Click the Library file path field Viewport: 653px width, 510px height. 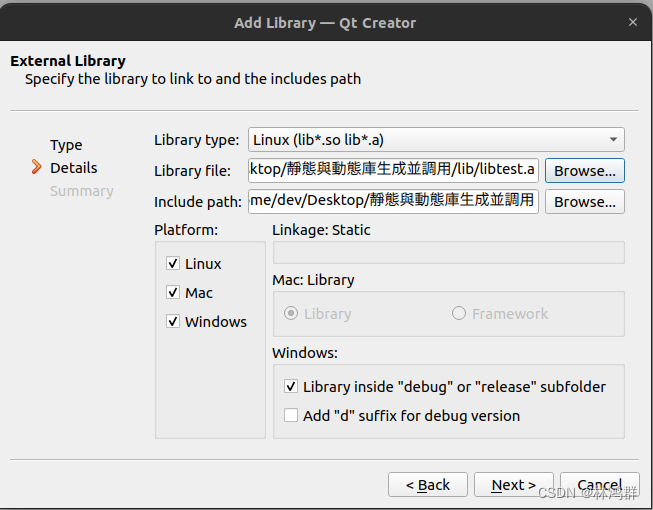393,170
